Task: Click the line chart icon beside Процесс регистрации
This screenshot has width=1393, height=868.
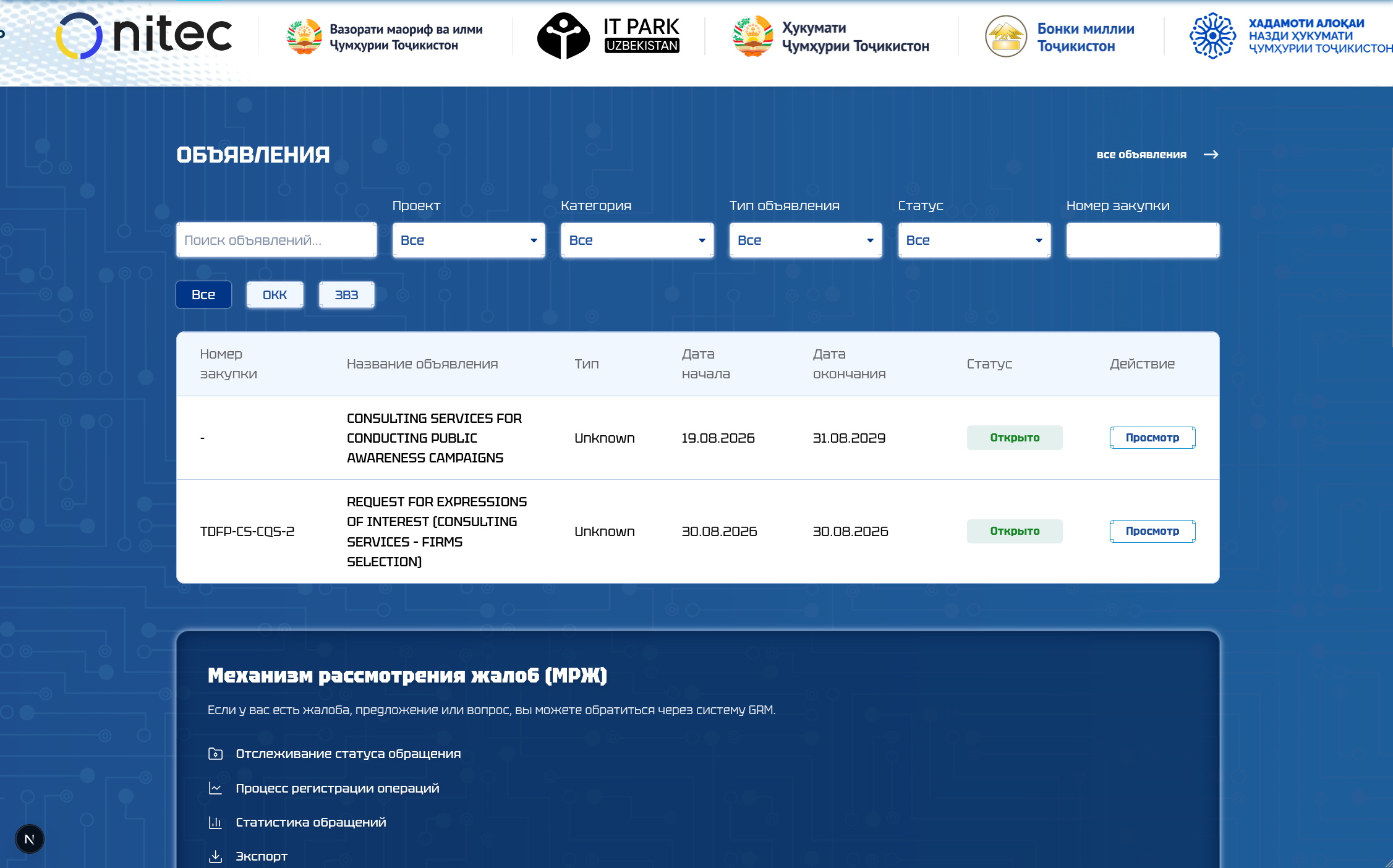Action: [215, 788]
